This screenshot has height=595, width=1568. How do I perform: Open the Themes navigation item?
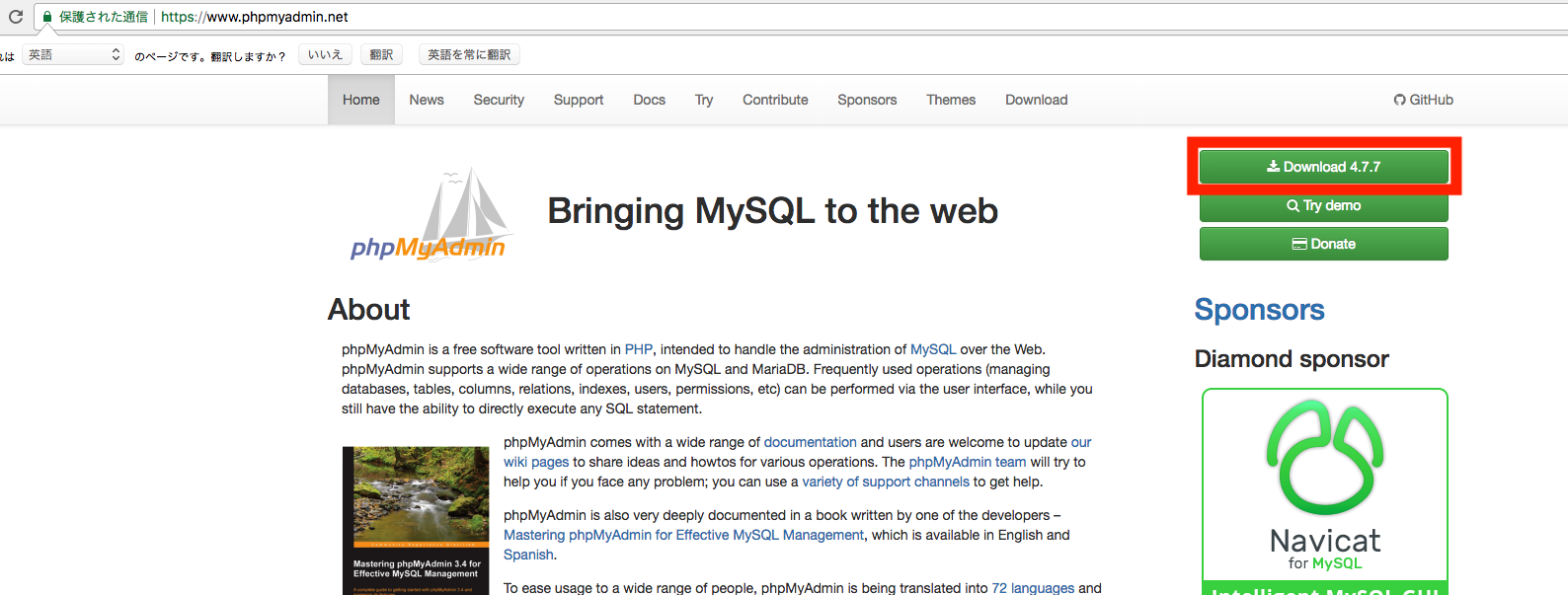click(x=951, y=100)
